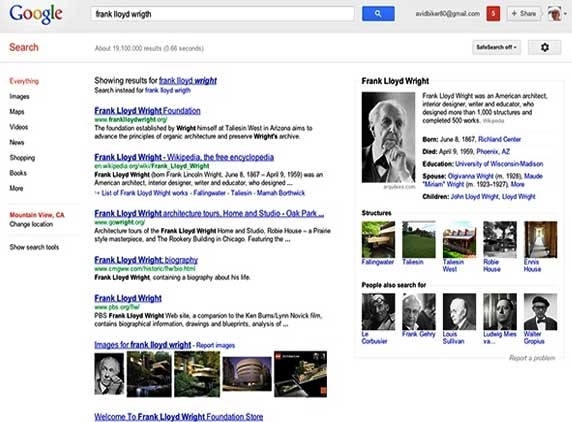572x422 pixels.
Task: Click the + Share button
Action: [523, 14]
